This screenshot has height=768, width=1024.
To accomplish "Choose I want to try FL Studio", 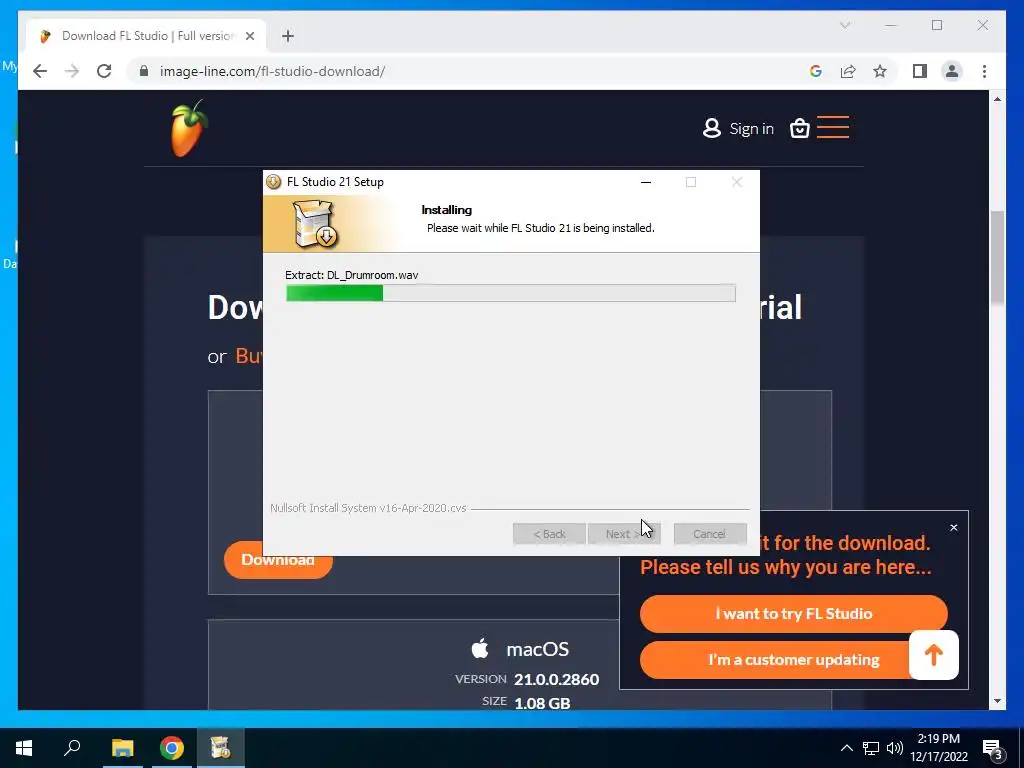I will point(793,613).
